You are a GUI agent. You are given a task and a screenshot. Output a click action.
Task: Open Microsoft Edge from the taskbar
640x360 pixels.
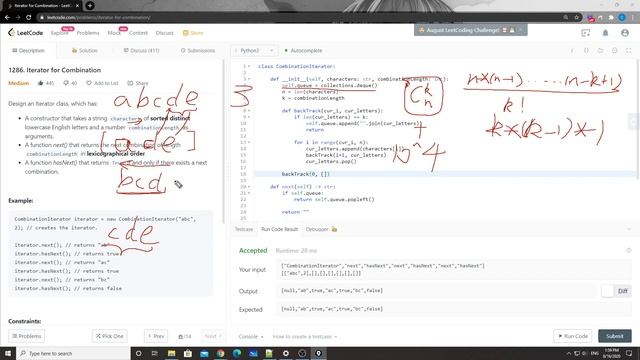pos(237,353)
